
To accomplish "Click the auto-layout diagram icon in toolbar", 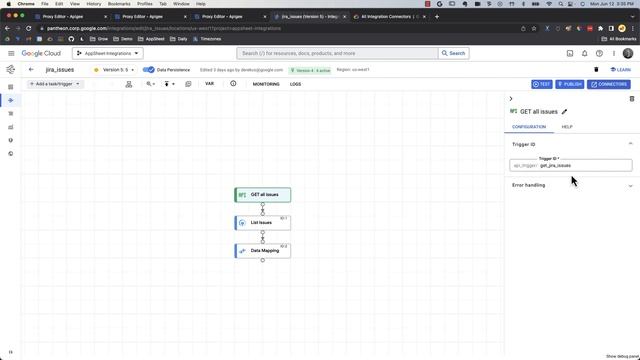I will [x=129, y=84].
